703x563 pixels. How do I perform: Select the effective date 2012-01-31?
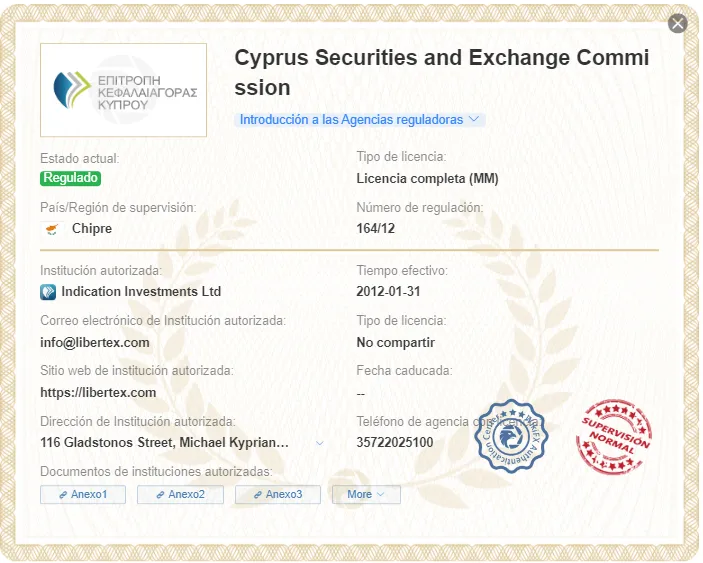388,291
